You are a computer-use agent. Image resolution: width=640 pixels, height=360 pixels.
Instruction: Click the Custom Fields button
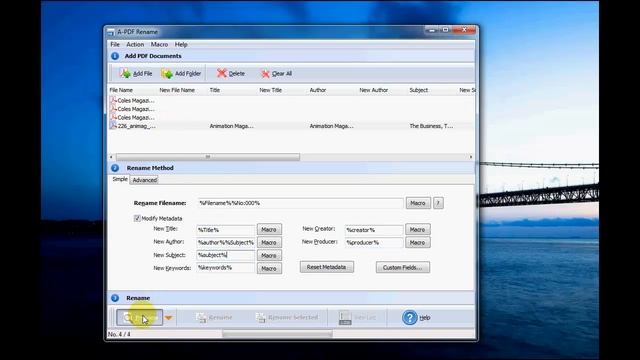[402, 268]
